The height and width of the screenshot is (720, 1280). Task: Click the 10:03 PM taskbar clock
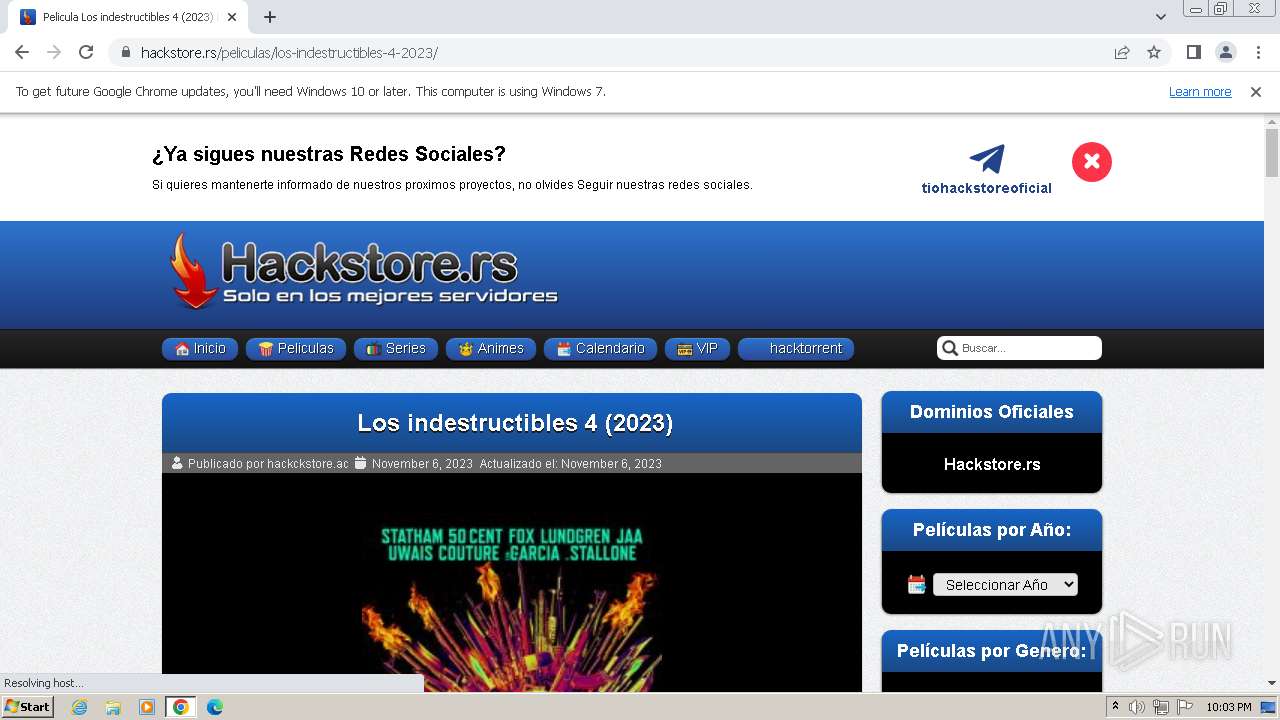[1229, 707]
